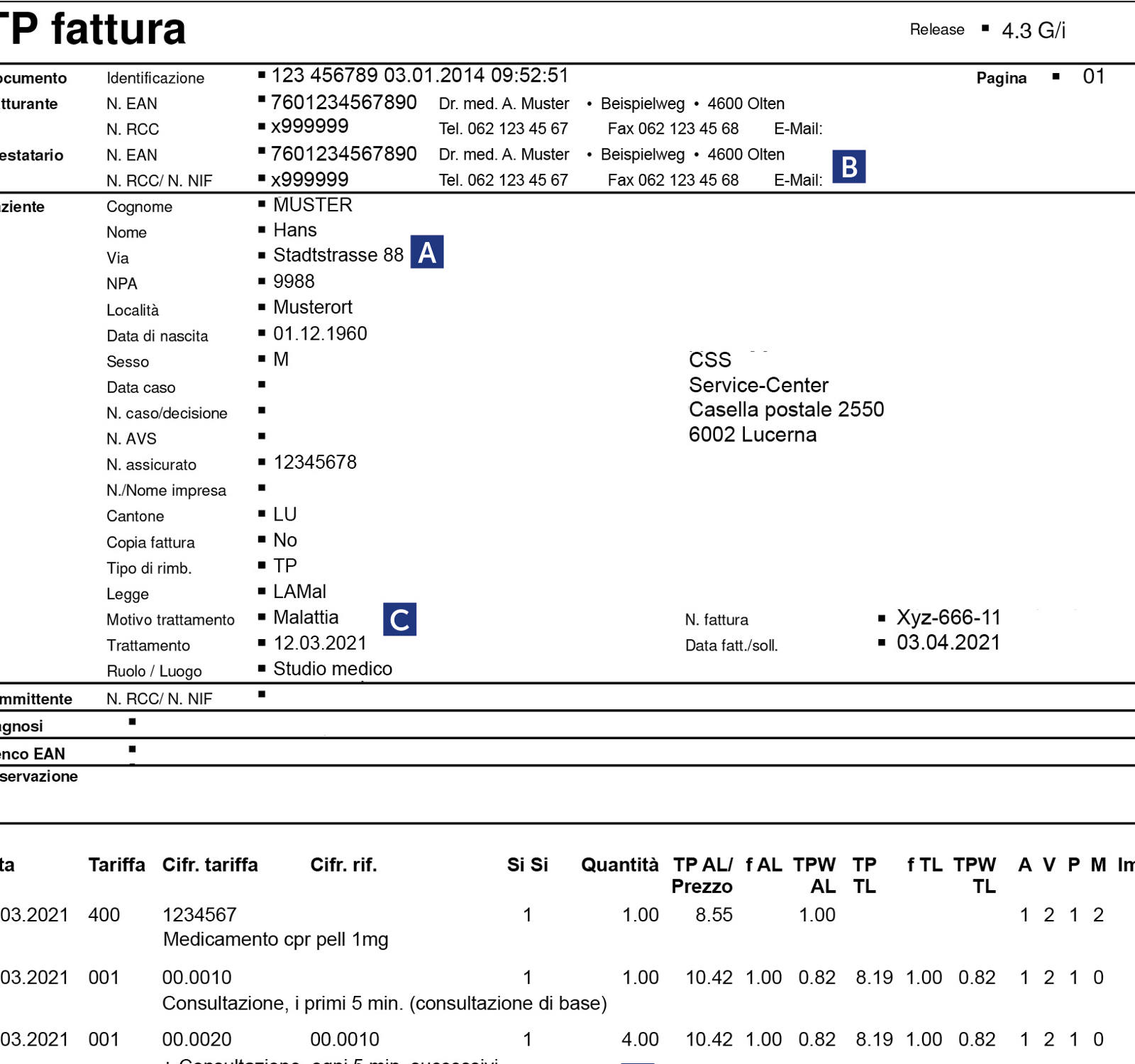
Task: Select insured number '12345678'
Action: [x=315, y=462]
